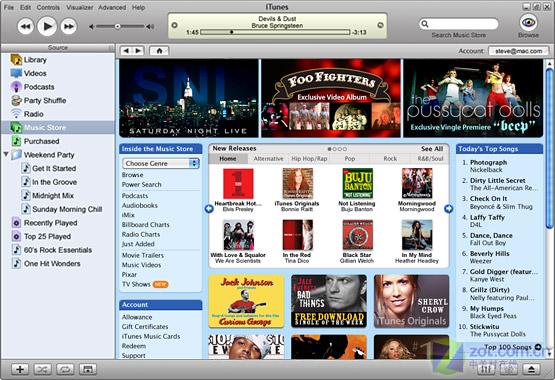Click the Gift Certificates link
Image resolution: width=555 pixels, height=380 pixels.
[145, 327]
